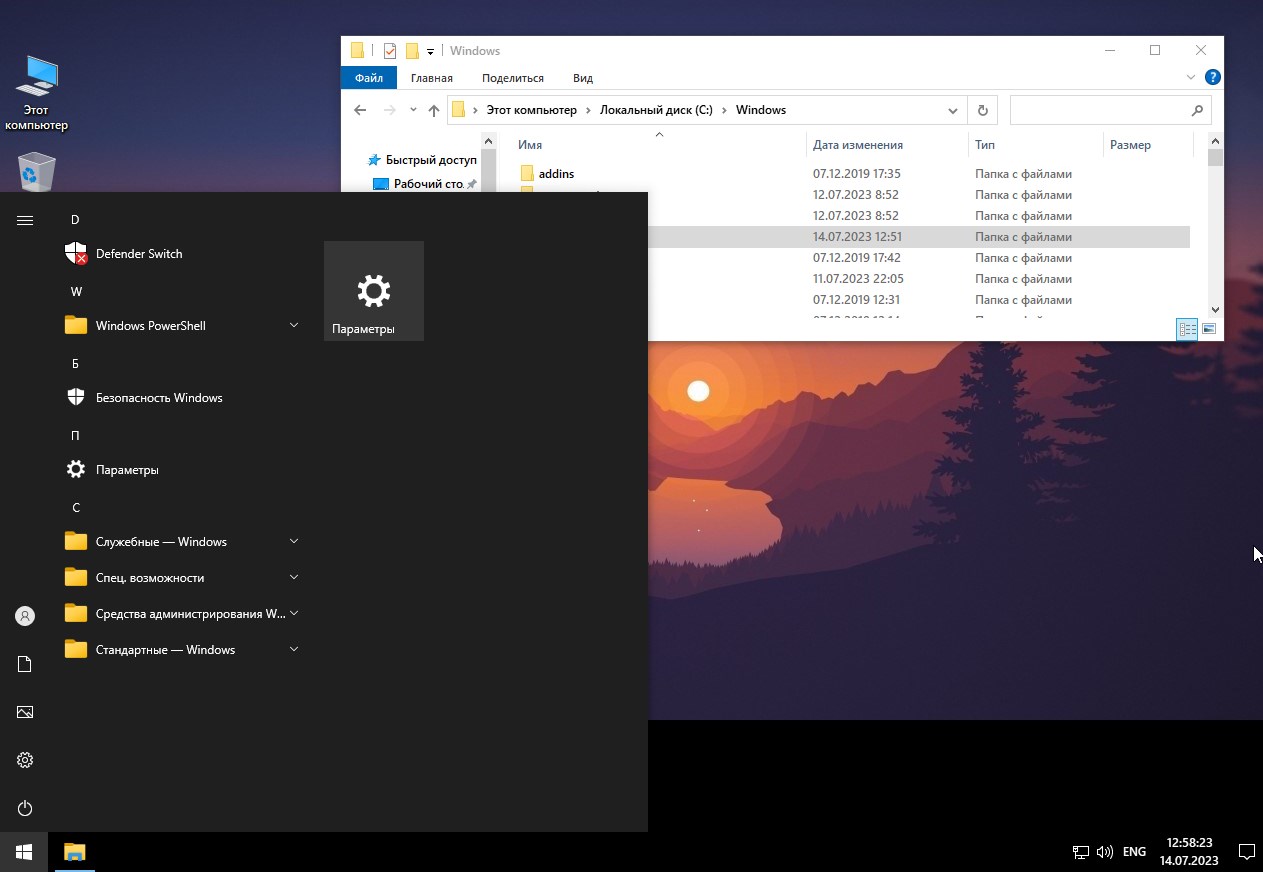The width and height of the screenshot is (1263, 872).
Task: Click the Refresh button beside the address bar
Action: 982,110
